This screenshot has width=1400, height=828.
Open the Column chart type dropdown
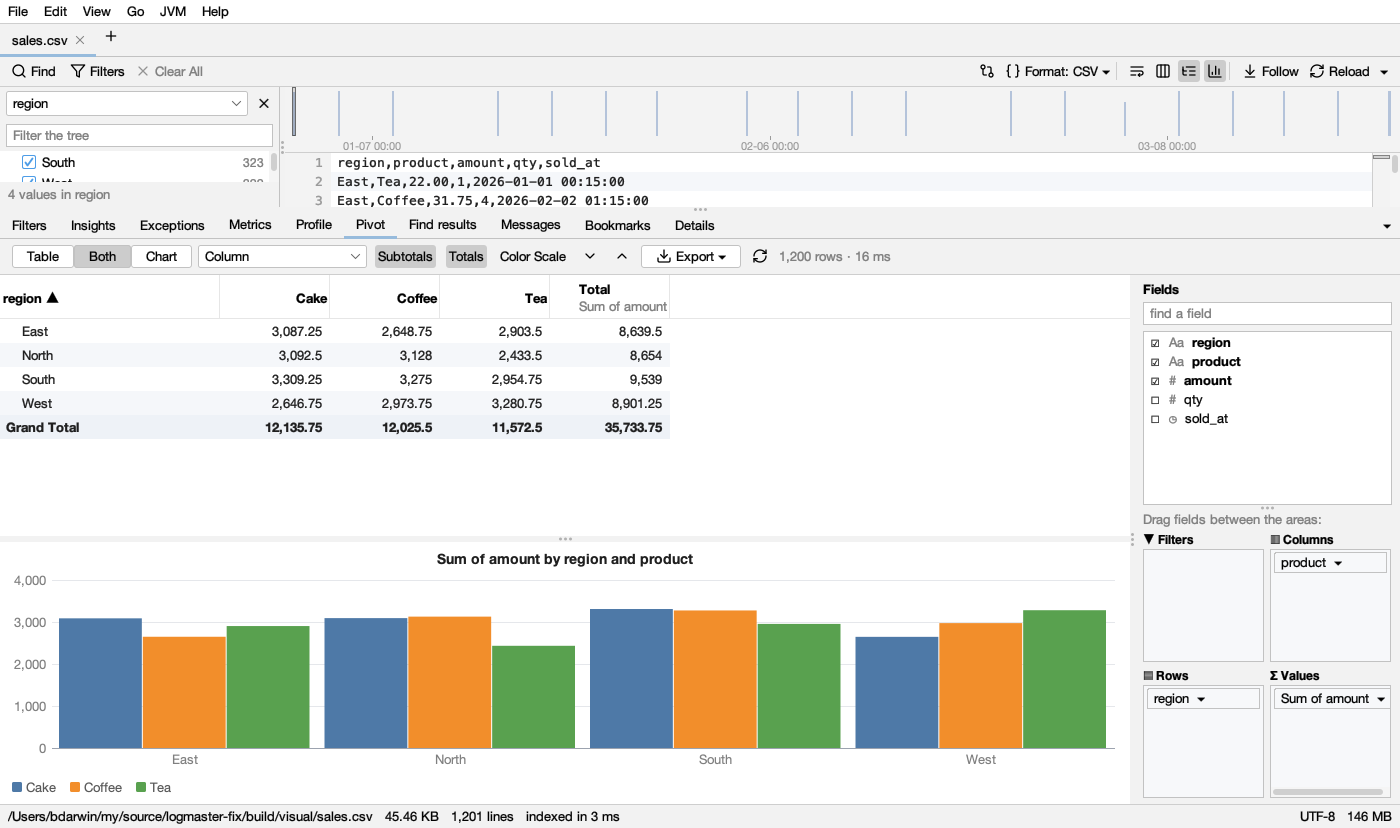(x=283, y=256)
